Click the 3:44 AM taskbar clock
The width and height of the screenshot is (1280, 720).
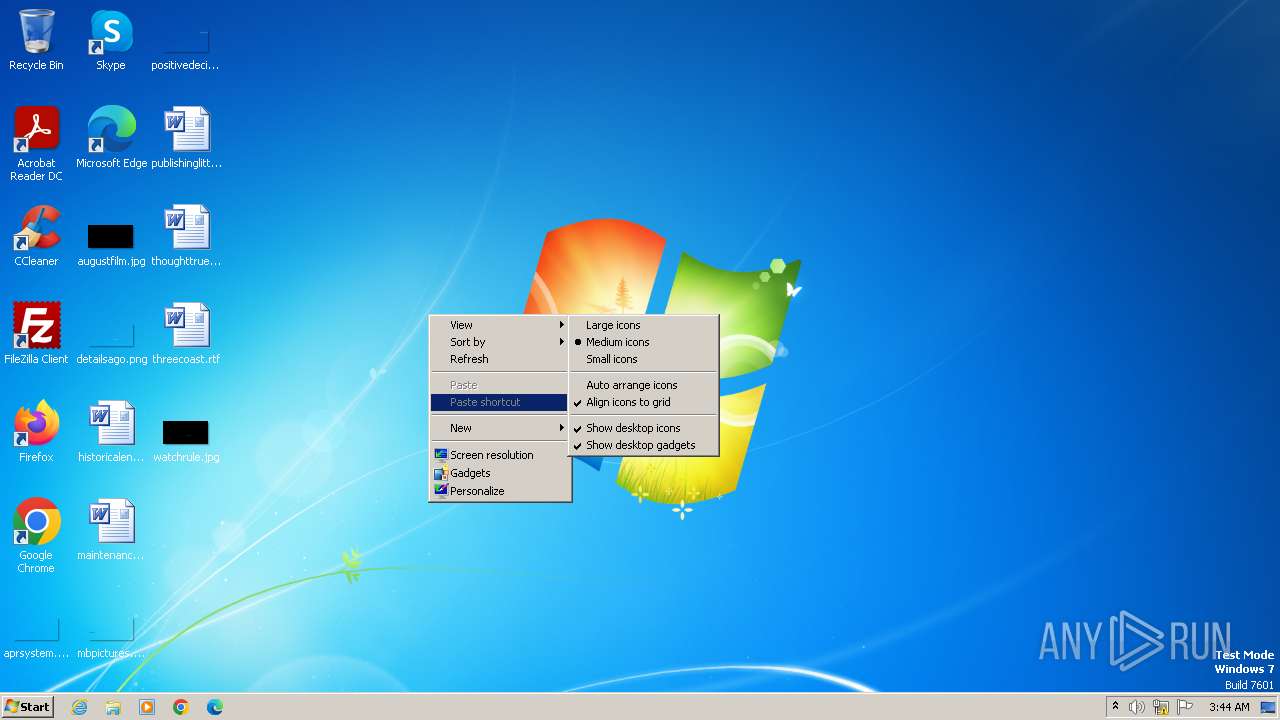point(1229,707)
